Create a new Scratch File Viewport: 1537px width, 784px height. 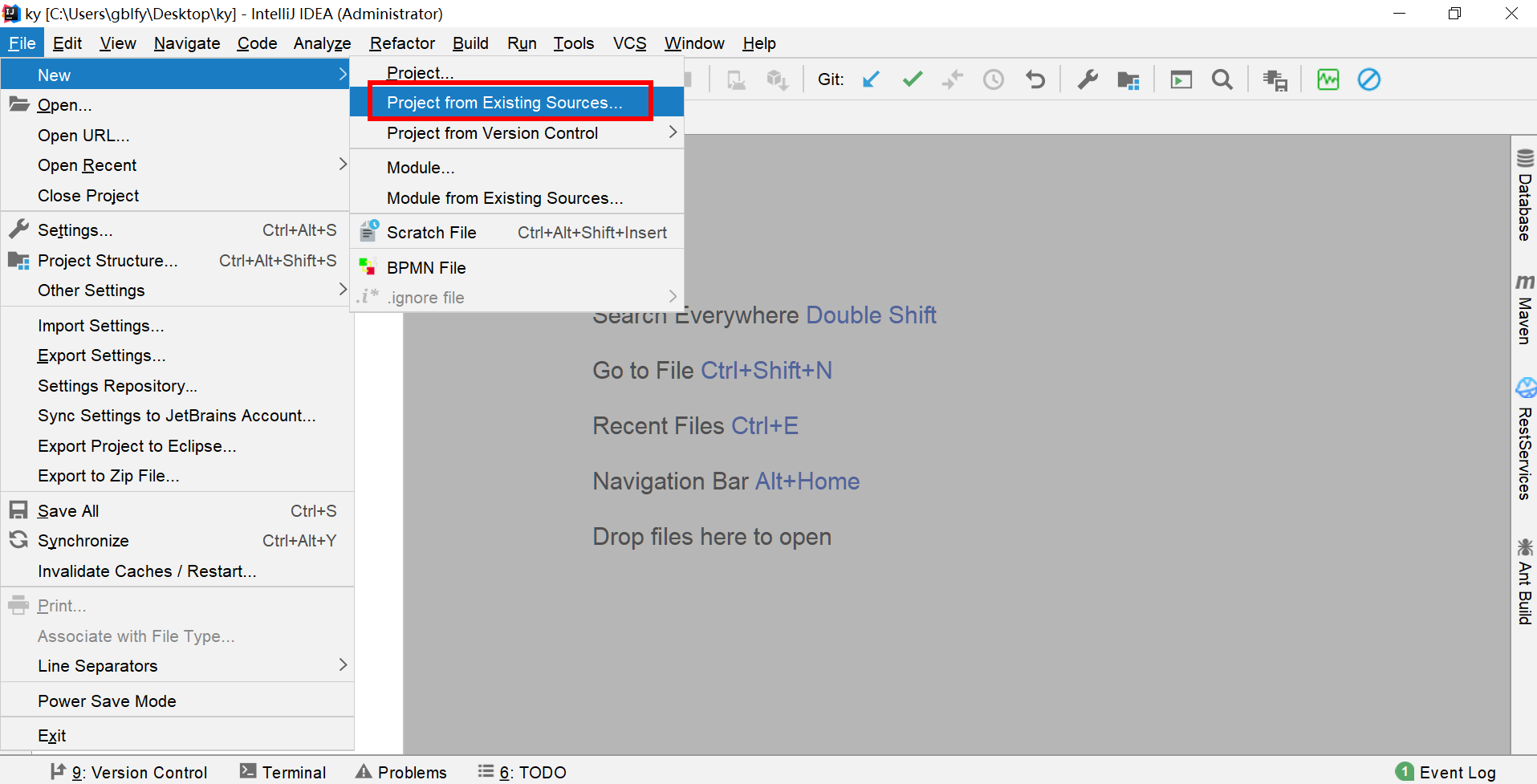(x=517, y=233)
